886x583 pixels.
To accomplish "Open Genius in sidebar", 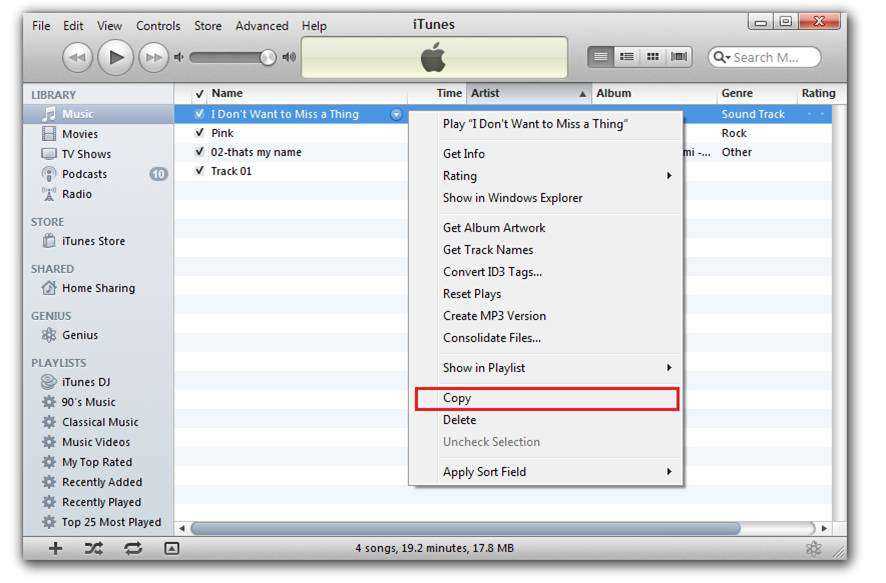I will 98,335.
